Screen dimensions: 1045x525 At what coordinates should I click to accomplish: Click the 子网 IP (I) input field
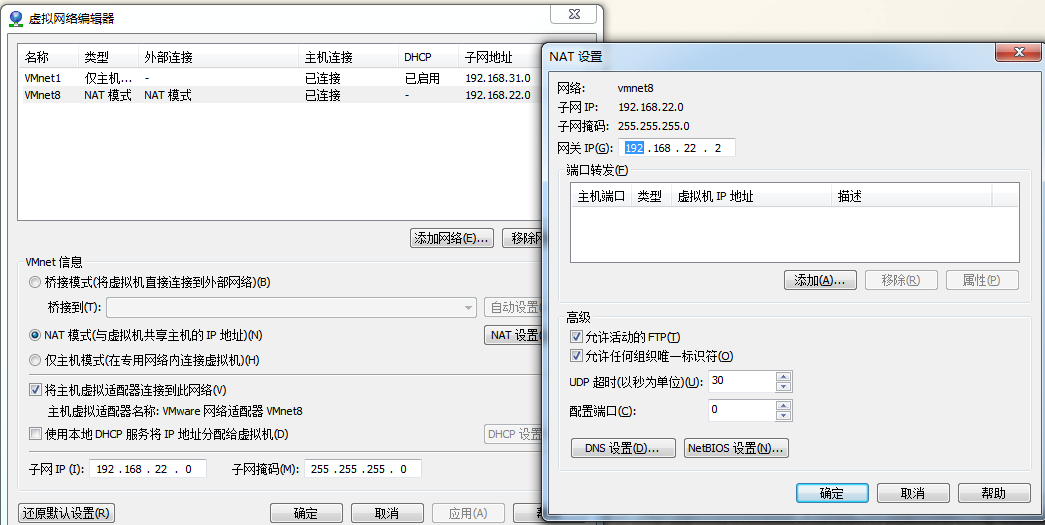coord(147,469)
